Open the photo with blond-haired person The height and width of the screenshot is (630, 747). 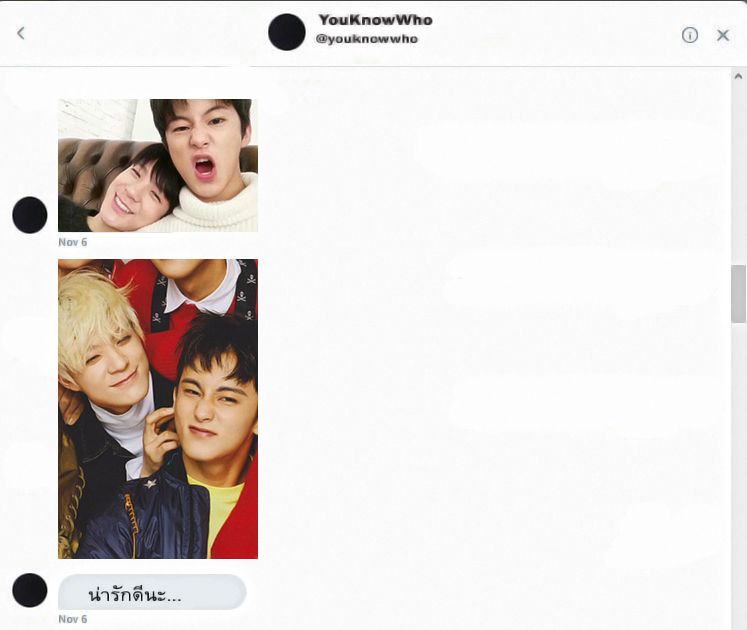point(158,409)
